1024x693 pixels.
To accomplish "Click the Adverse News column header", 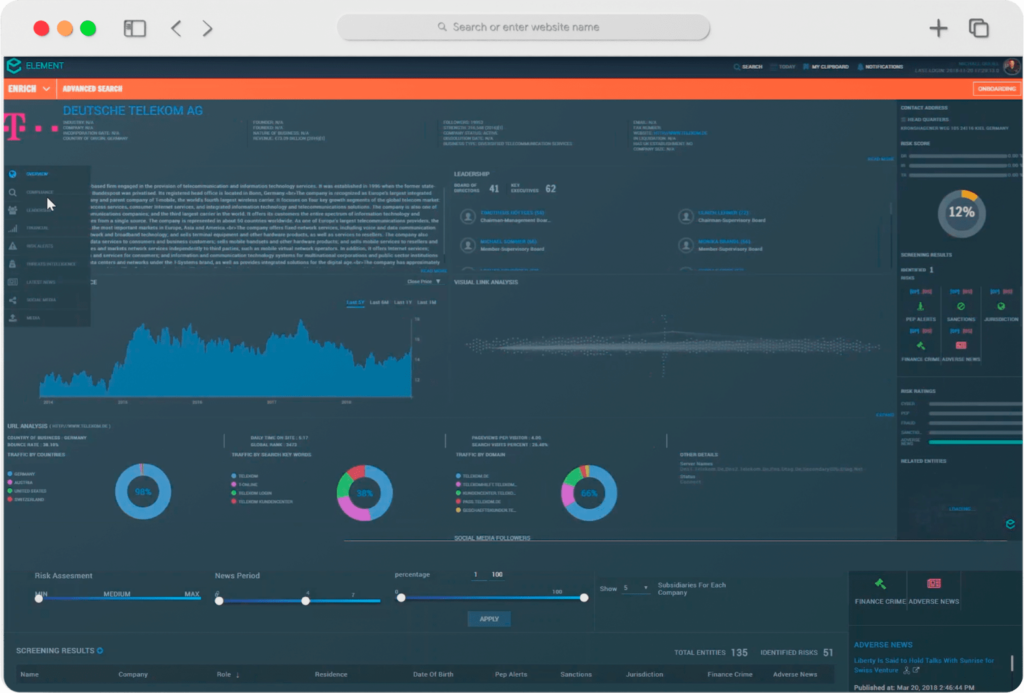I will [x=795, y=675].
